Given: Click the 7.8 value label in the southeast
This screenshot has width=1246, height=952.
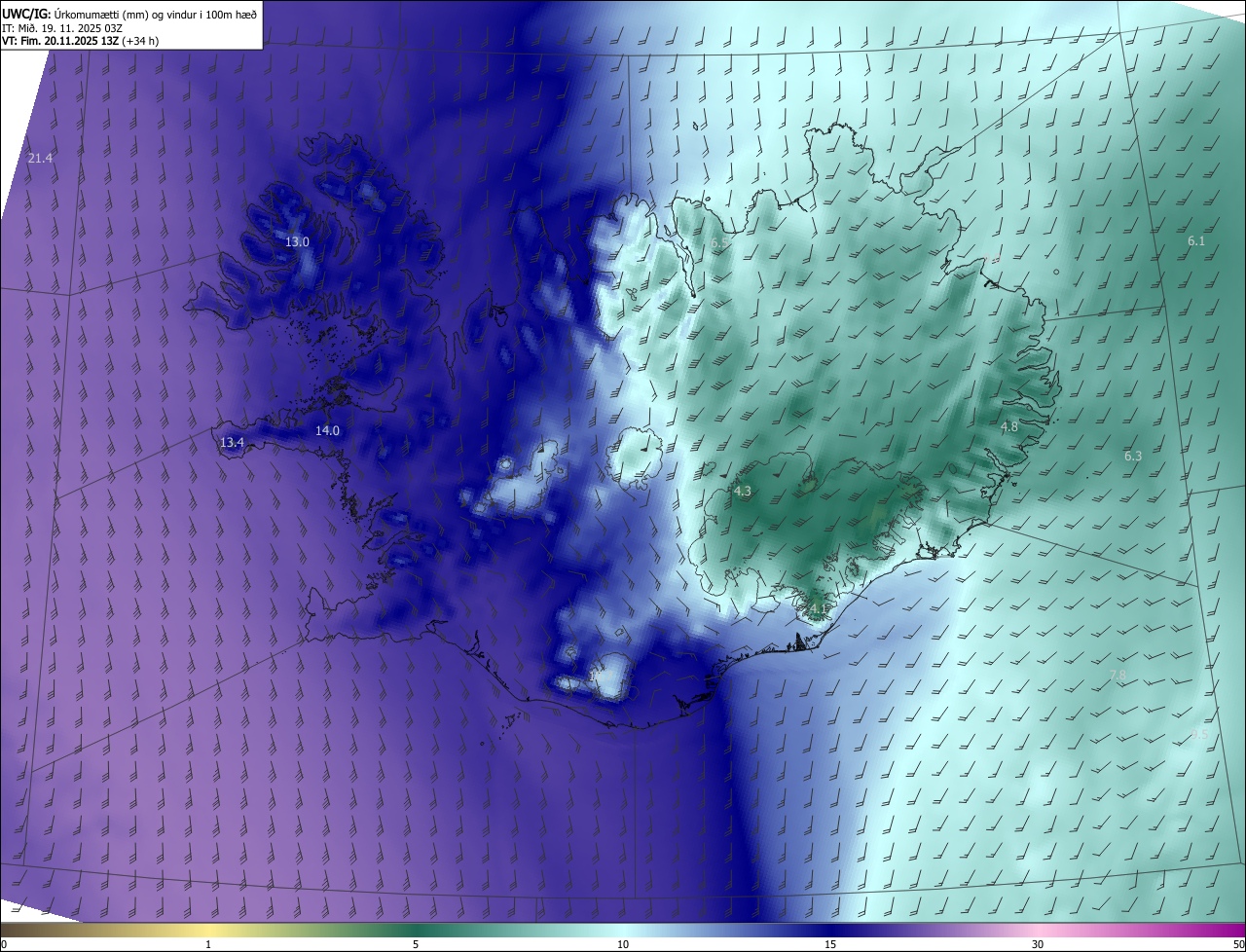Looking at the screenshot, I should [1118, 675].
